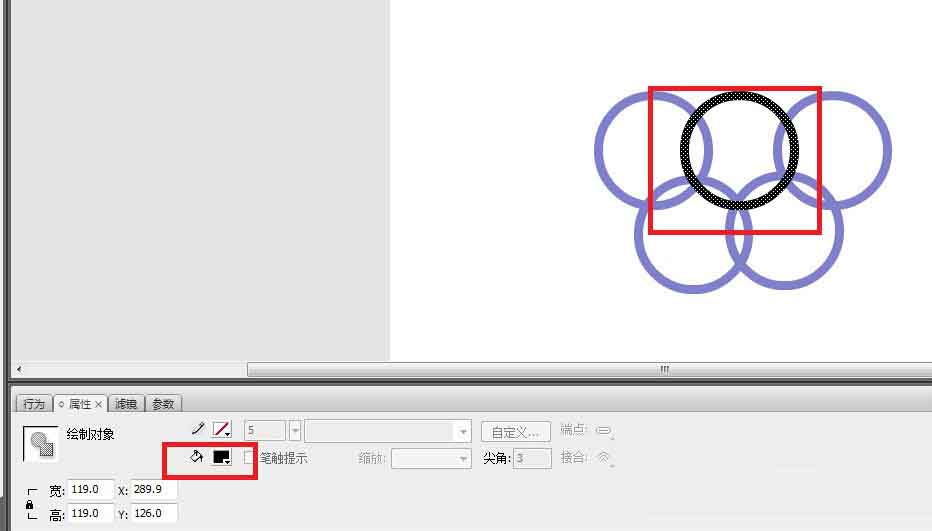Click the 宽 width field 119.0
The image size is (932, 531).
[x=90, y=489]
